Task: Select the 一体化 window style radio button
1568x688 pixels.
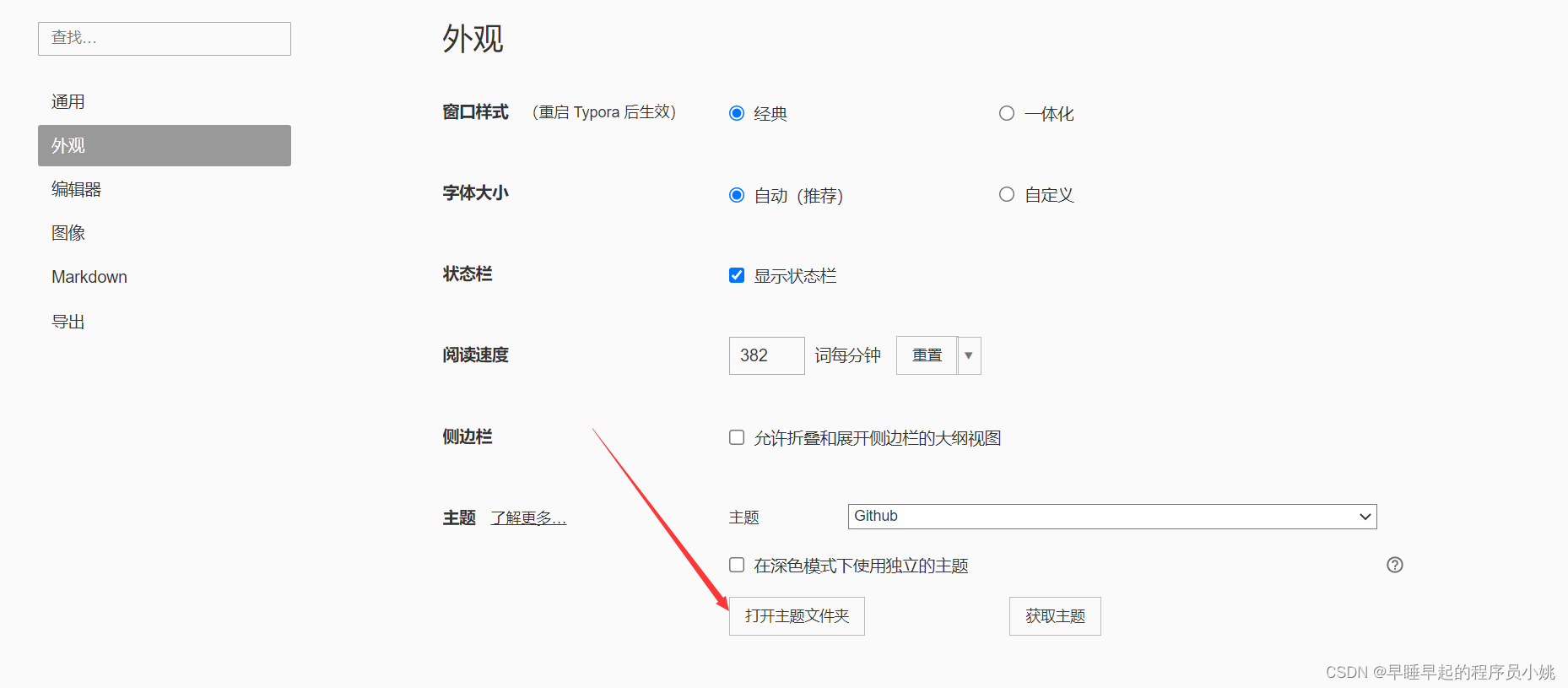Action: tap(1007, 113)
